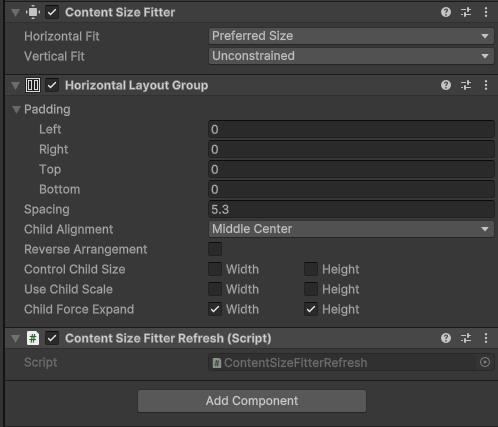Open the Child Alignment dropdown

click(351, 229)
